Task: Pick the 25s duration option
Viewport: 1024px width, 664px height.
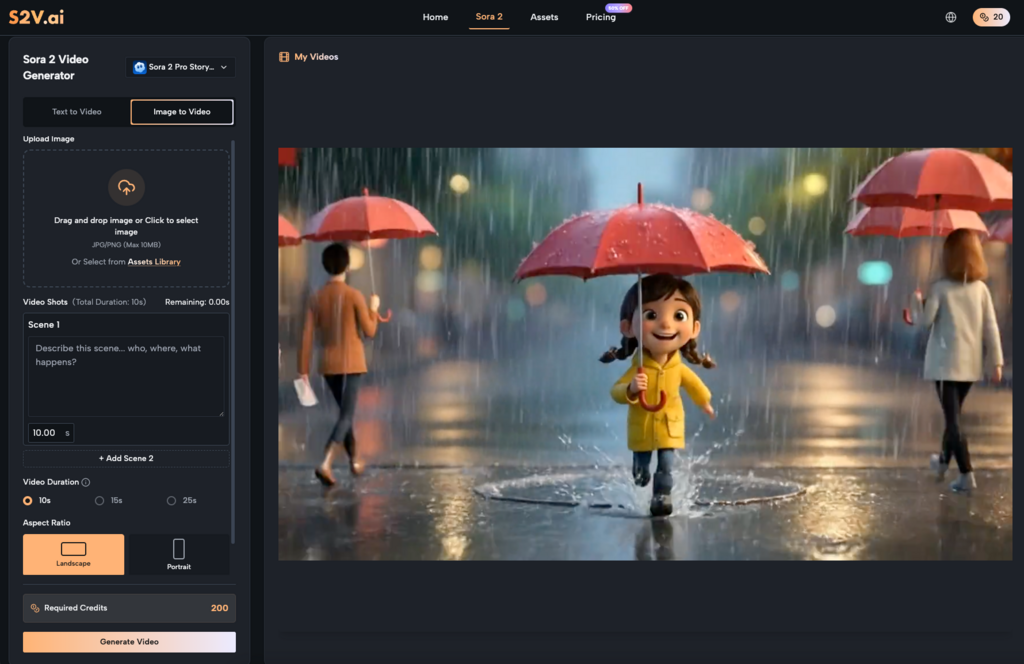Action: pos(171,500)
